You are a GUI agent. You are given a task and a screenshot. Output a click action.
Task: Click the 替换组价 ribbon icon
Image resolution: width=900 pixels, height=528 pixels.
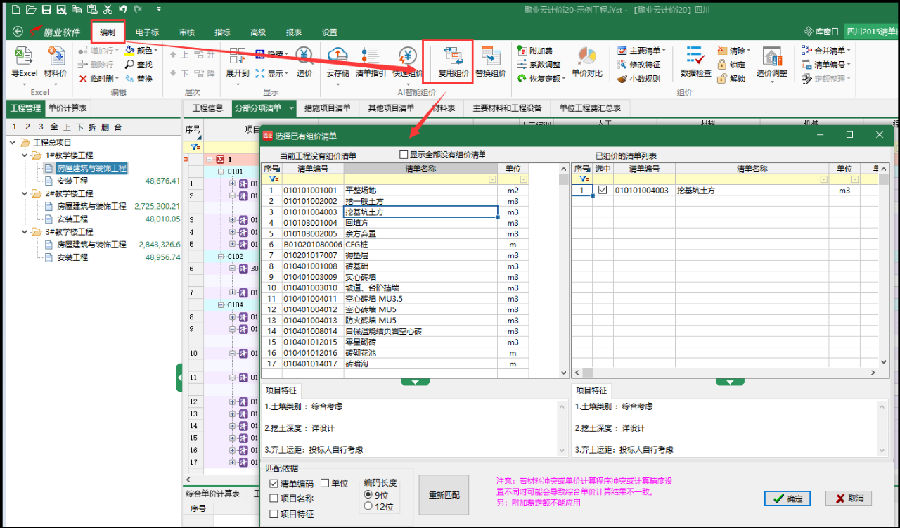click(x=489, y=60)
